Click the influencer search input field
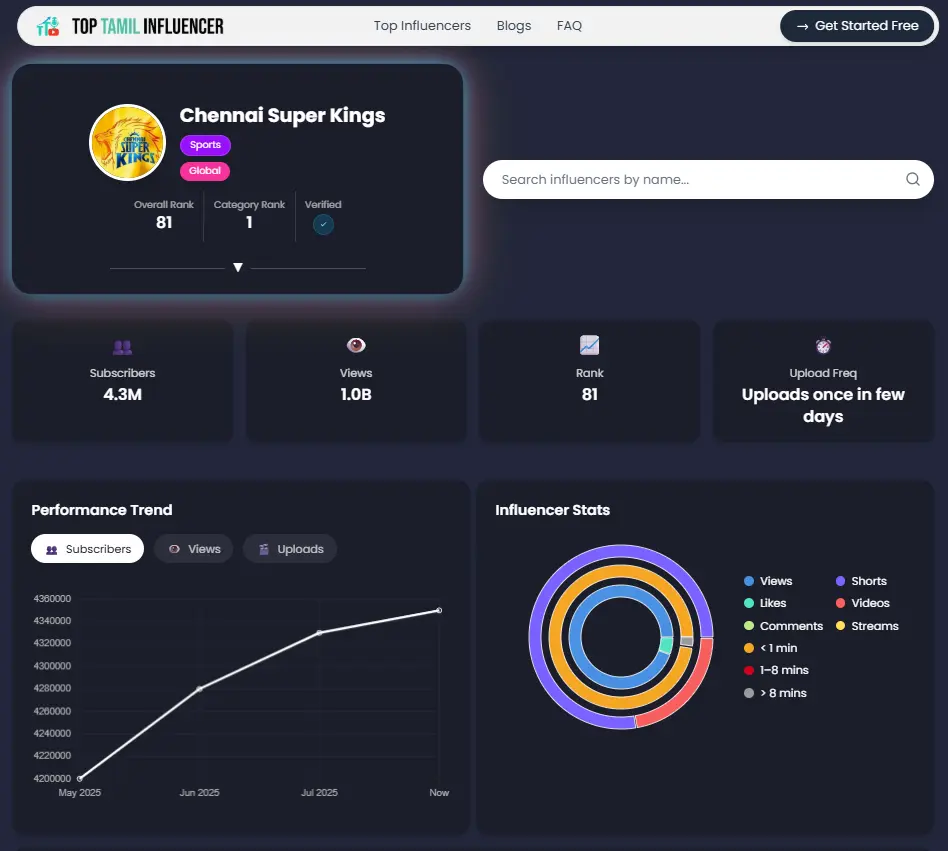This screenshot has height=851, width=948. click(x=690, y=179)
